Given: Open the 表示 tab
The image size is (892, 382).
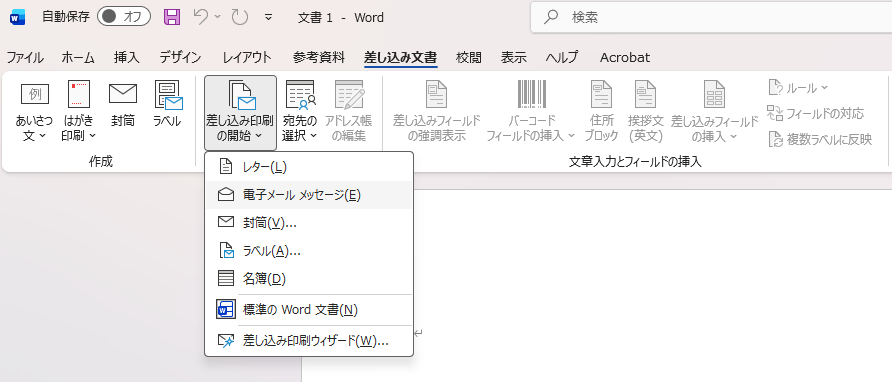Looking at the screenshot, I should click(x=514, y=57).
